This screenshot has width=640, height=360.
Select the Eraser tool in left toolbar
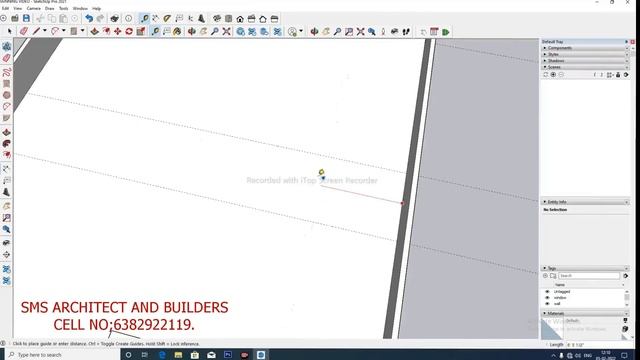click(x=7, y=58)
